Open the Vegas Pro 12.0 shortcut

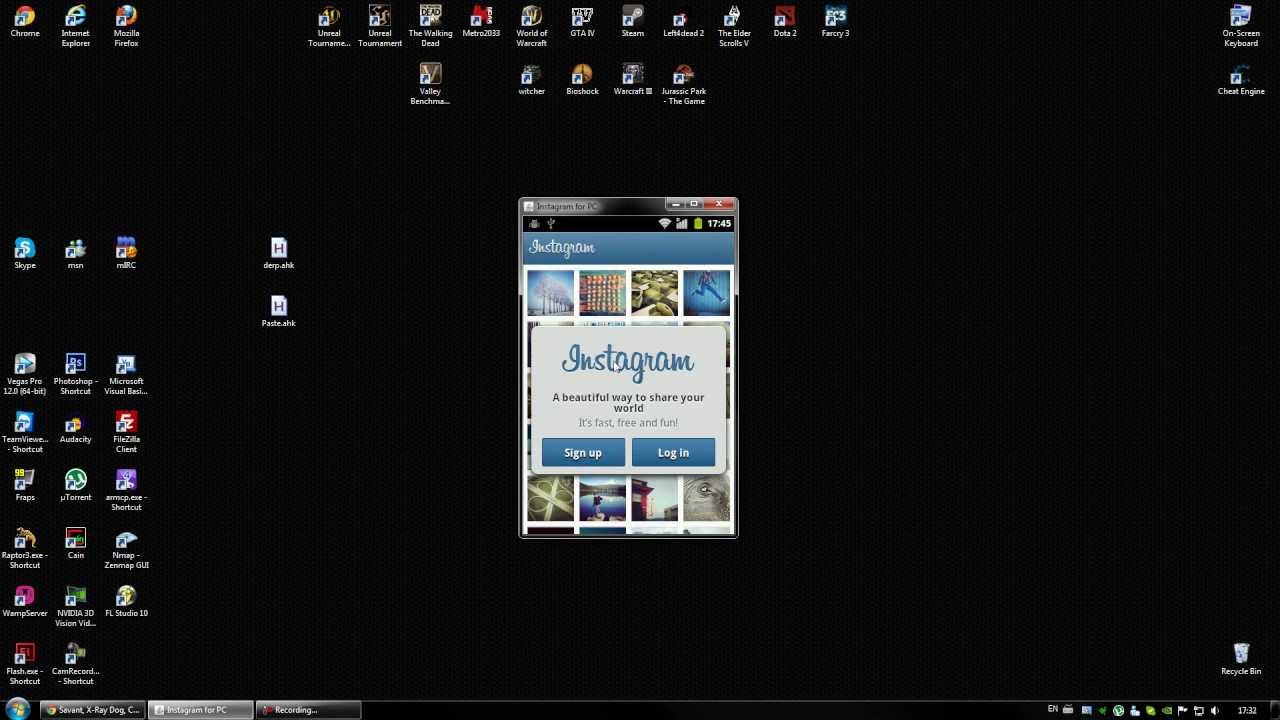[x=25, y=374]
